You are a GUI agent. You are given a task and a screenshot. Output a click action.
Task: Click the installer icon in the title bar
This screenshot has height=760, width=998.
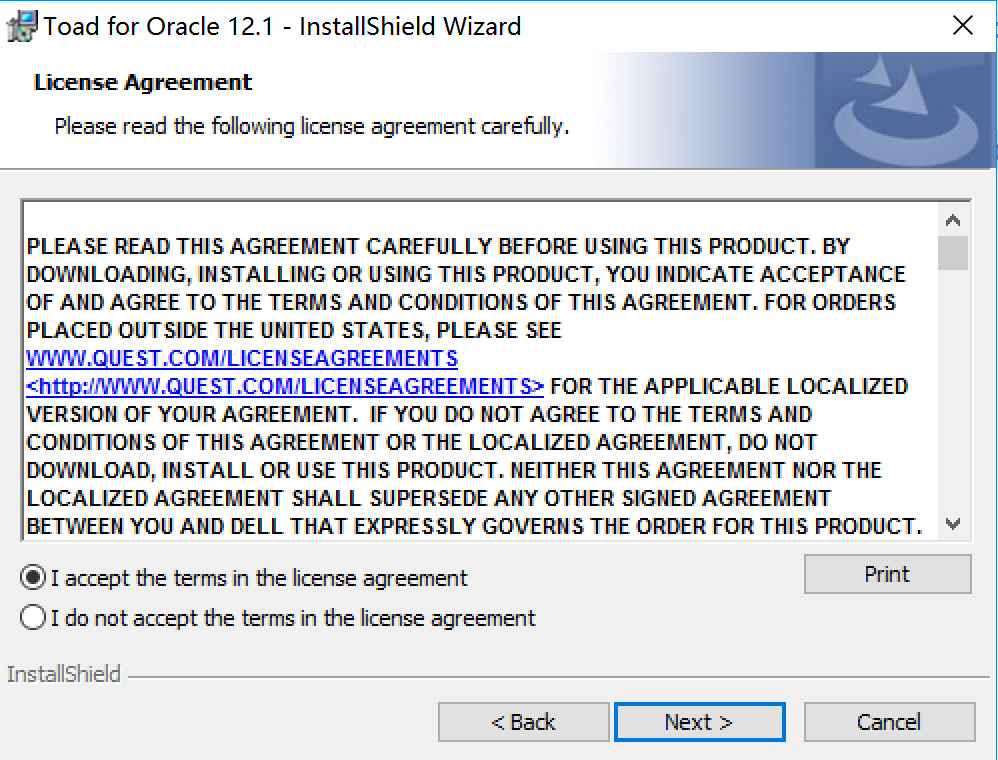[22, 26]
